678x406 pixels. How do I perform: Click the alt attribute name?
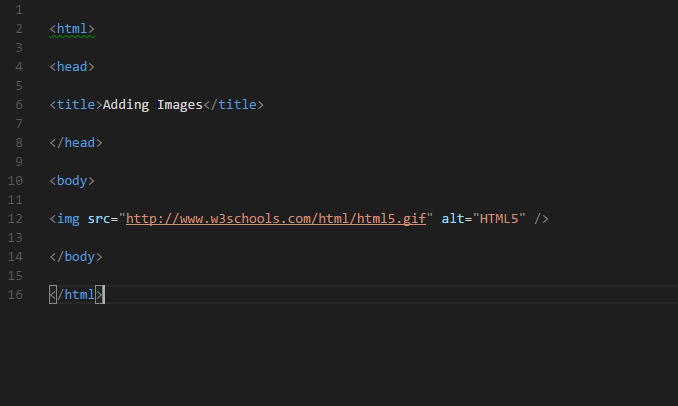[453, 219]
